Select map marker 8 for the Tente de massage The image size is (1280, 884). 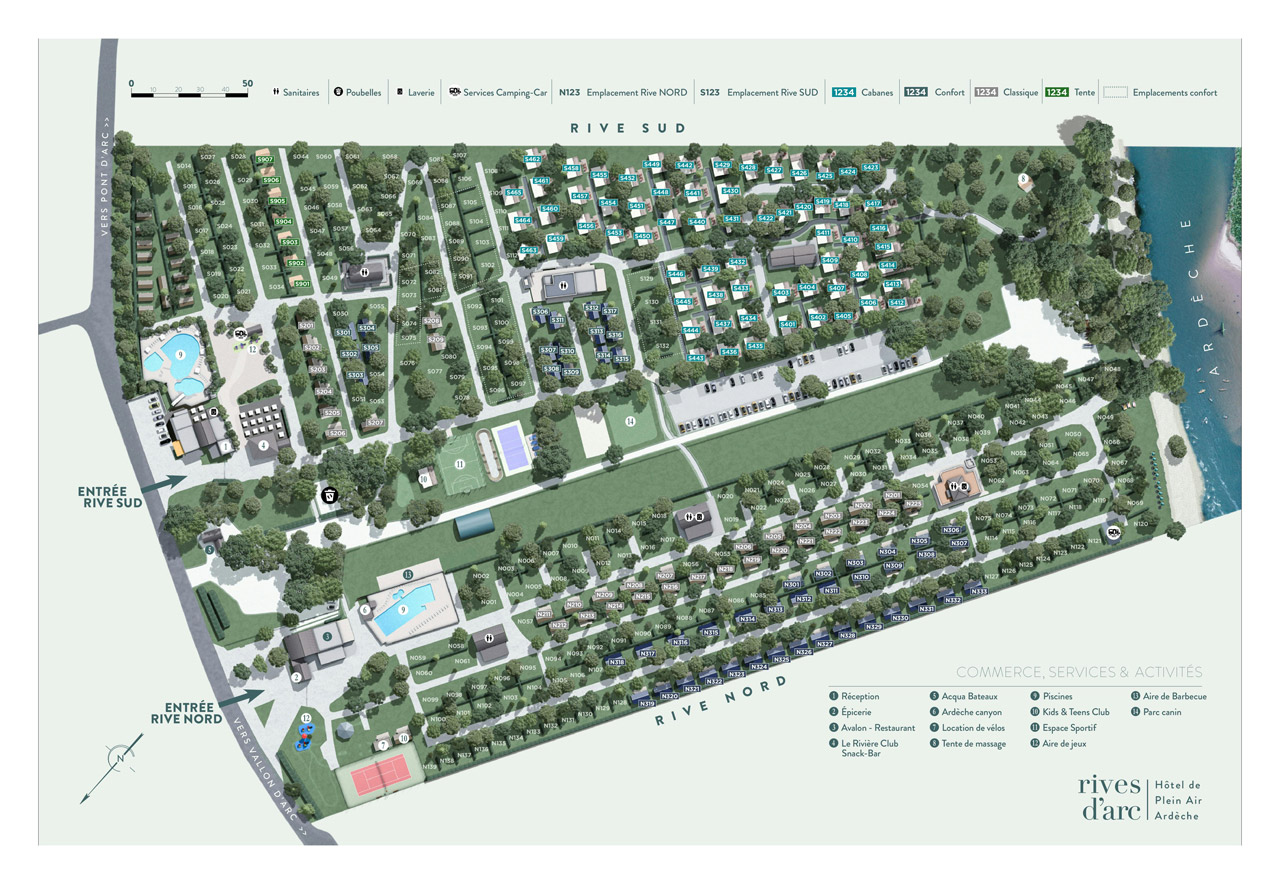(1024, 178)
